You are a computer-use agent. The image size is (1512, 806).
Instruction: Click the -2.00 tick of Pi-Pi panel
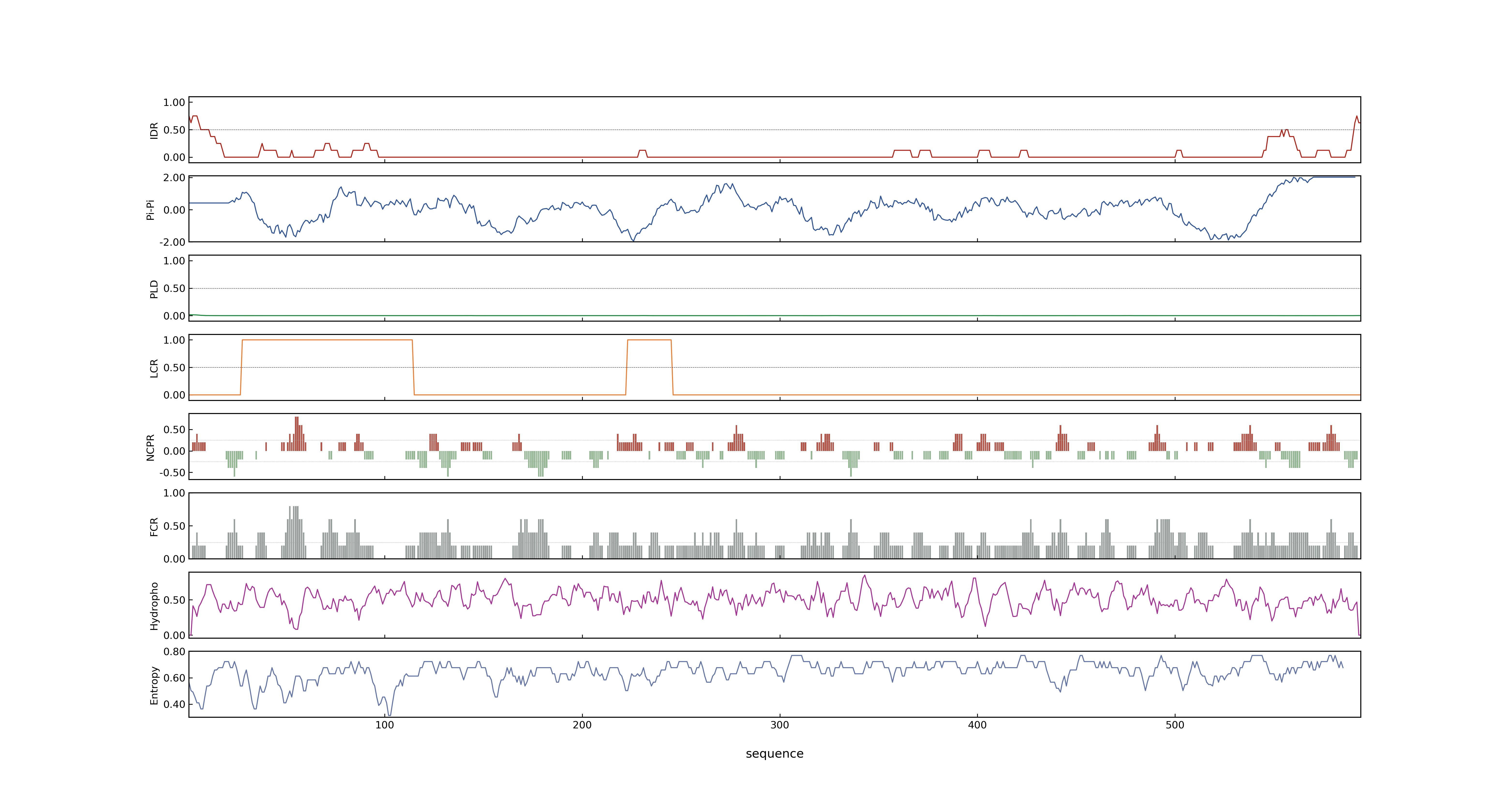pyautogui.click(x=172, y=242)
